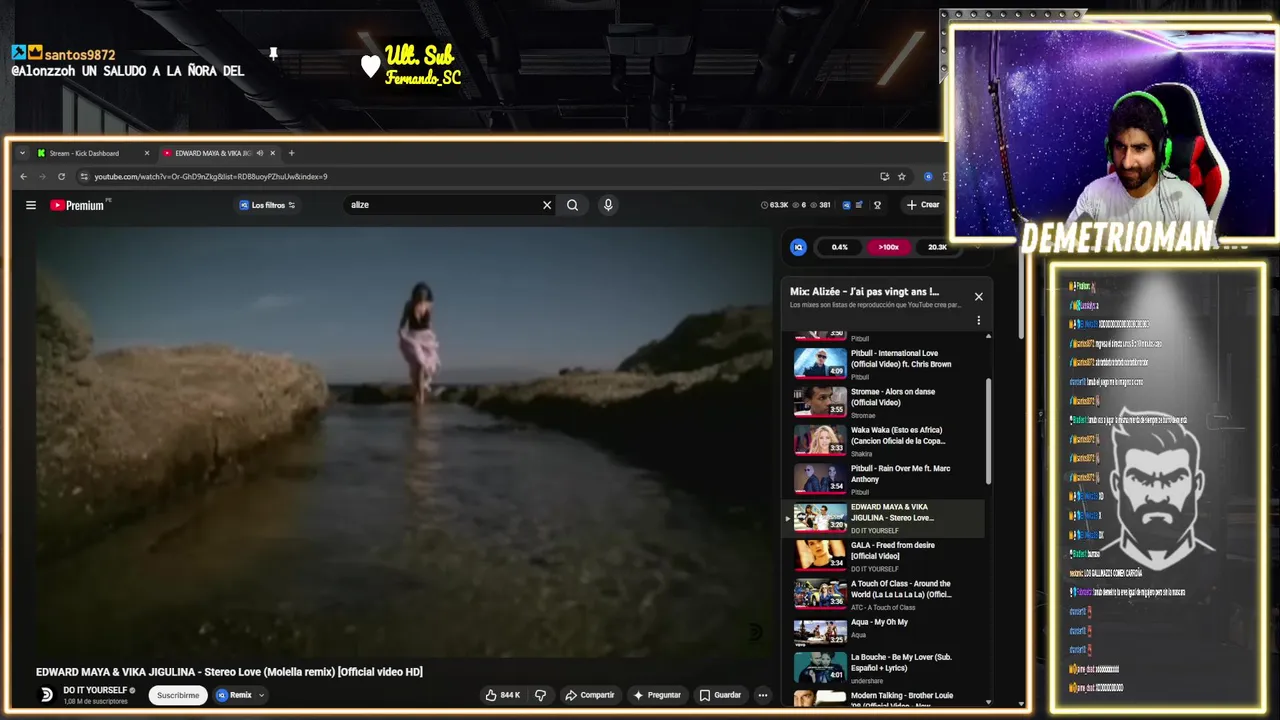This screenshot has width=1280, height=720.
Task: Click the browser profile avatar icon
Action: point(928,176)
